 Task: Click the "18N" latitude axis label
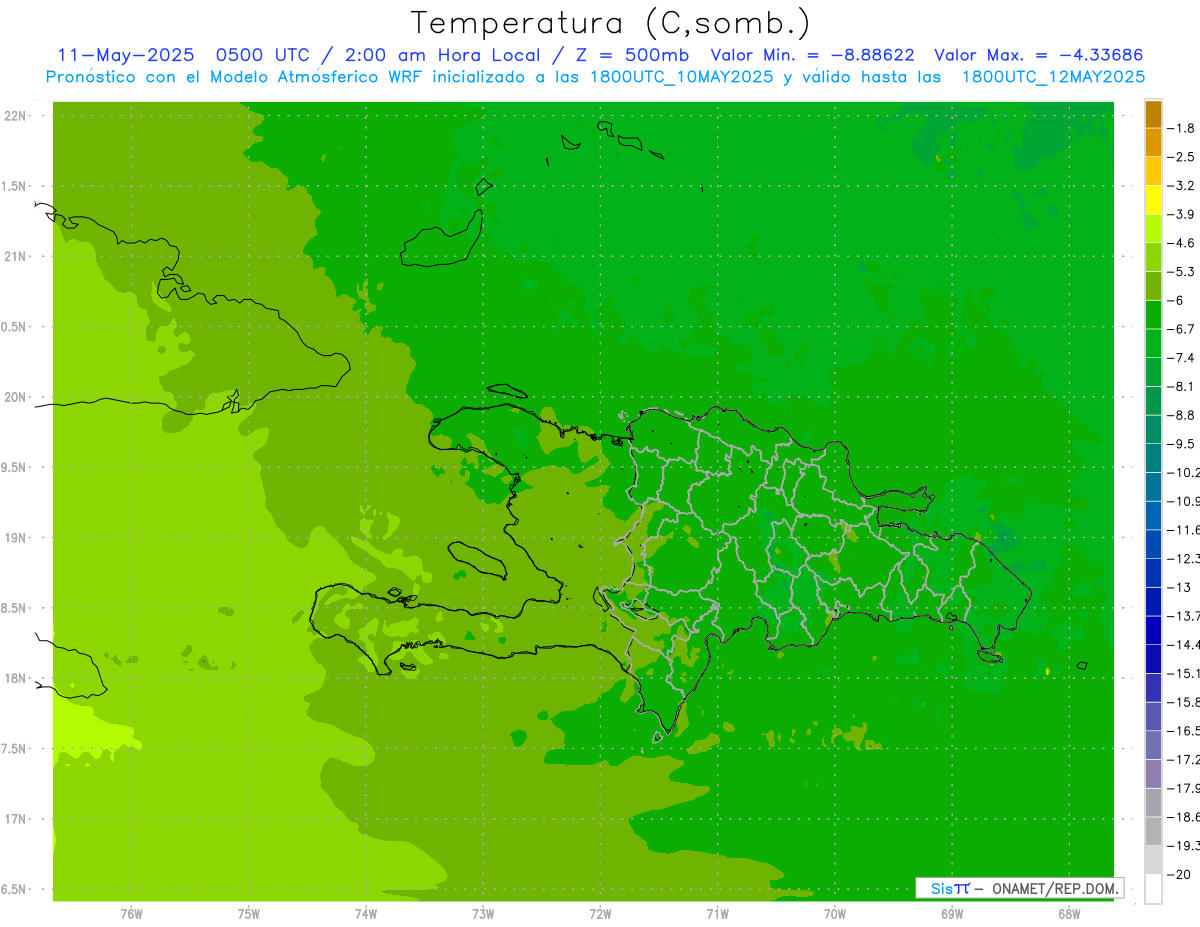click(14, 678)
